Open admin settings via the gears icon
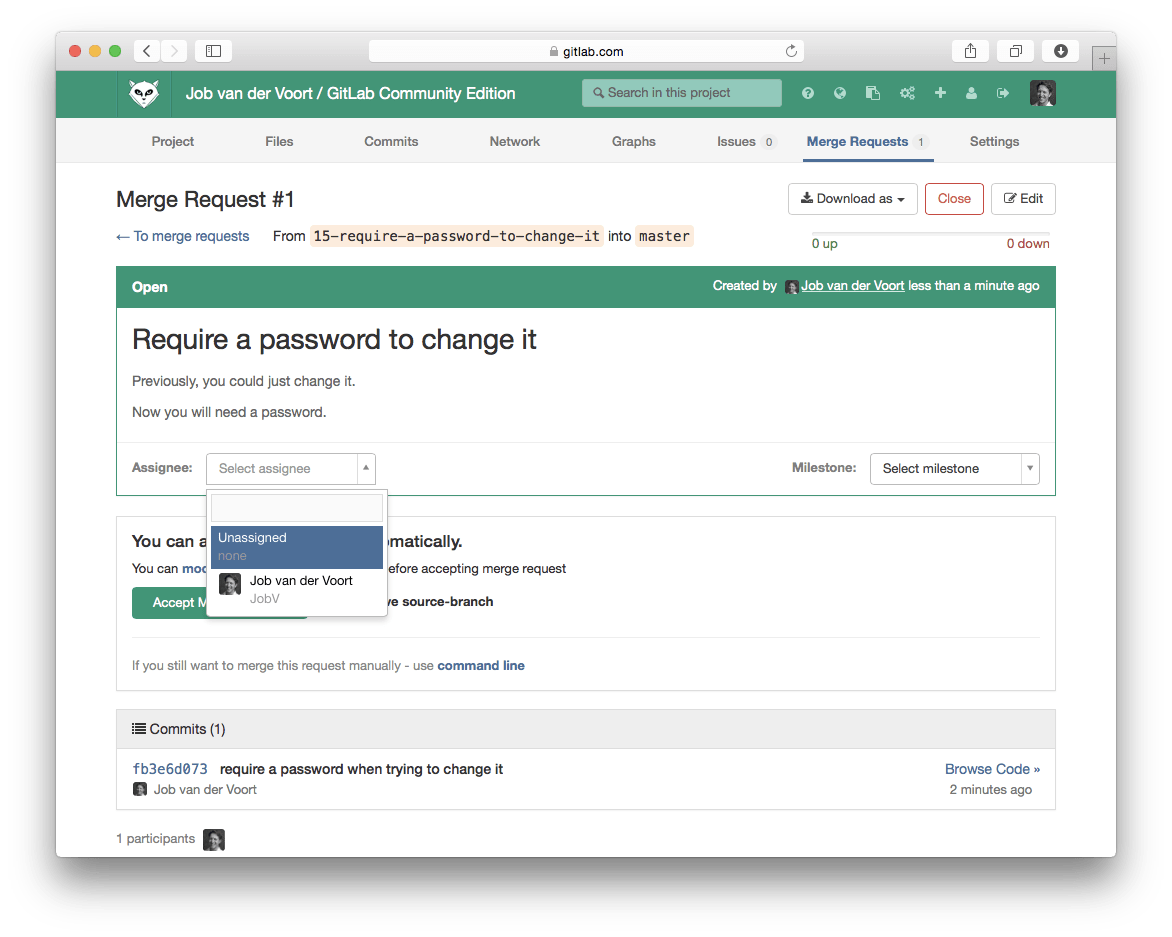Screen dimensions: 1172x937 point(907,93)
